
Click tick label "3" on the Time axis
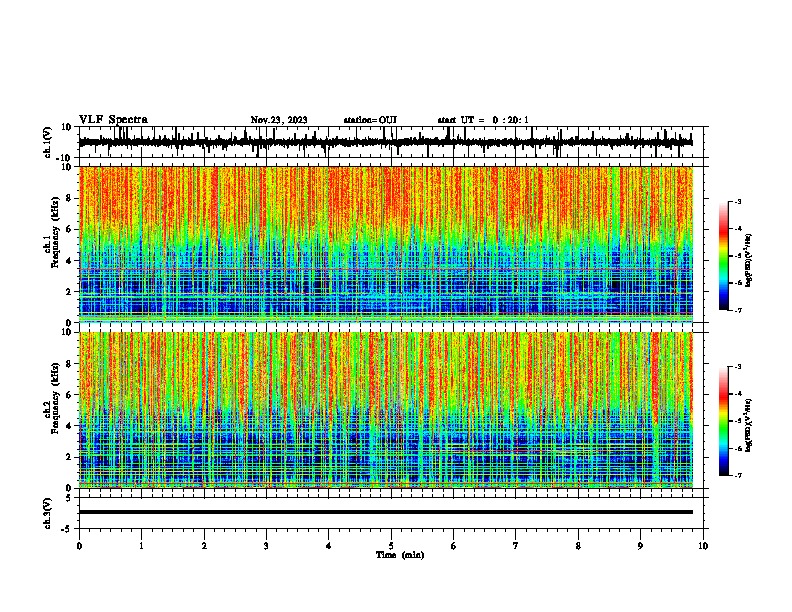point(266,546)
